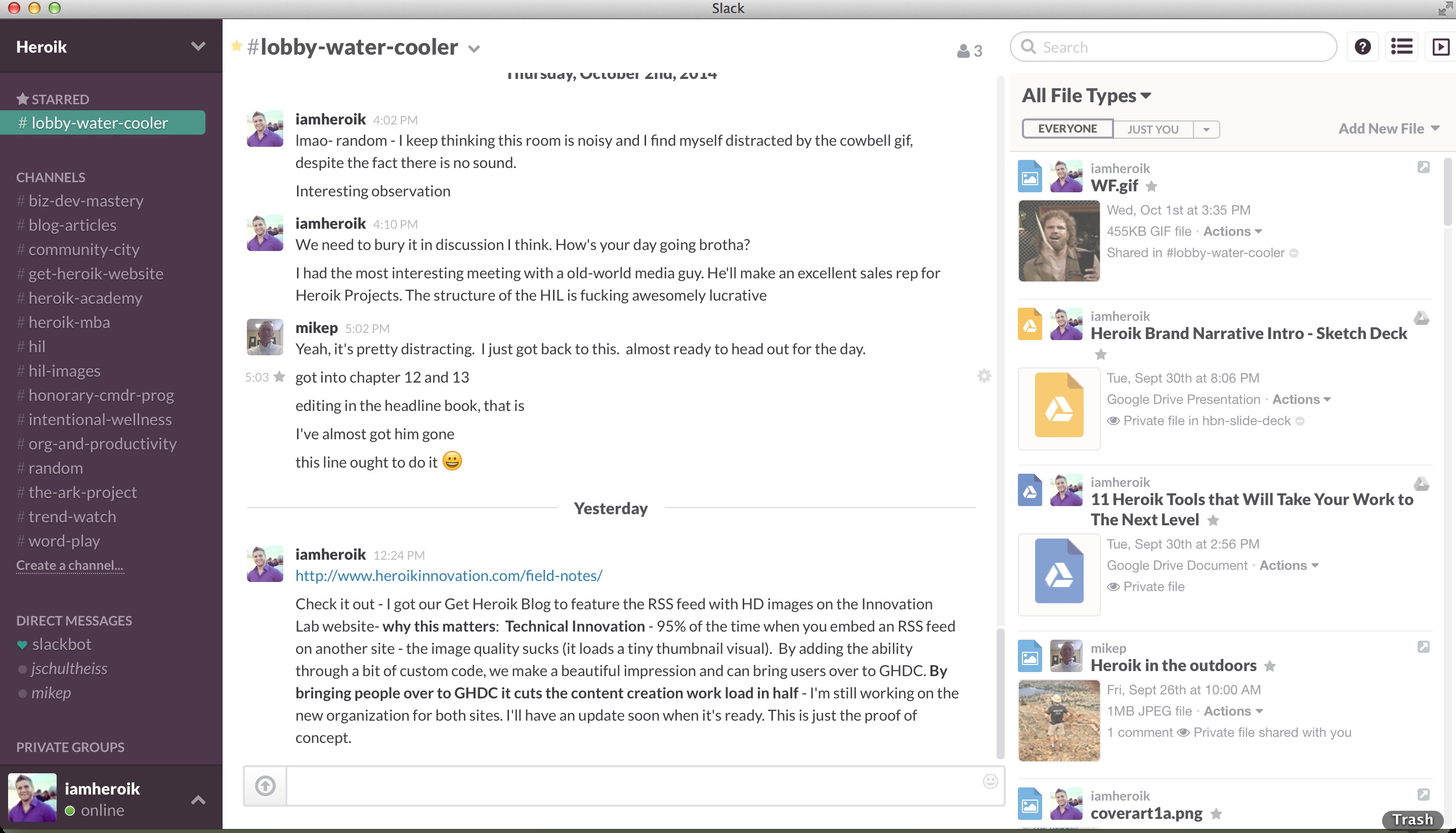This screenshot has height=833, width=1456.
Task: Open the #random channel
Action: coord(56,467)
